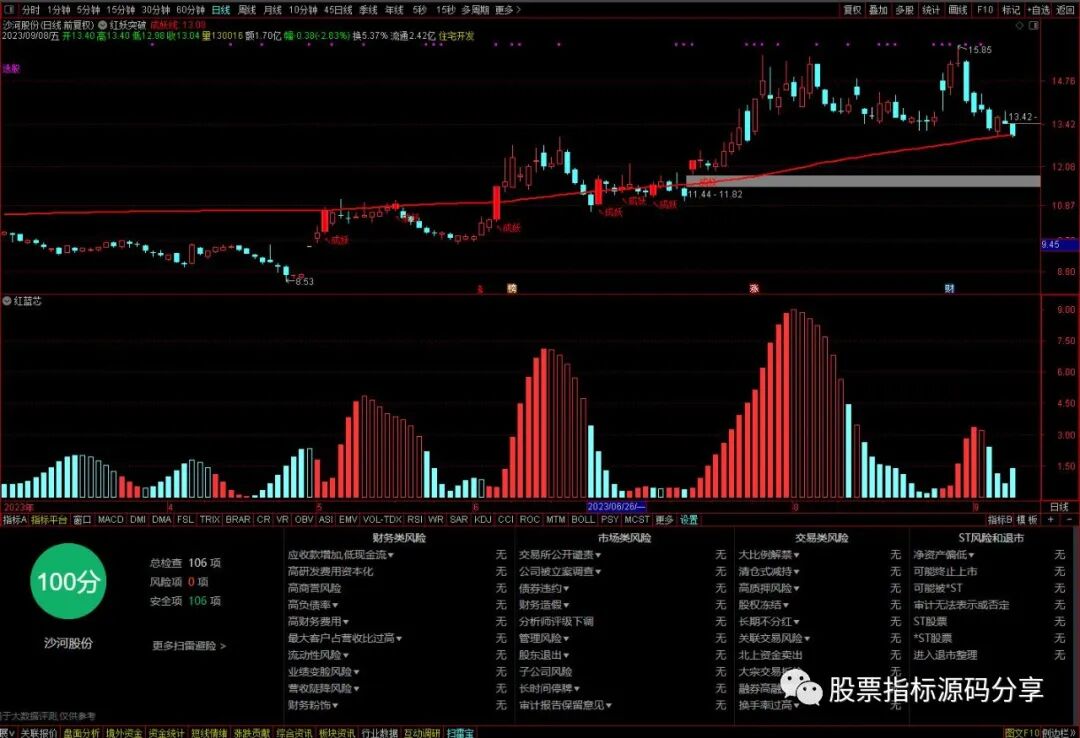Screen dimensions: 1080x738
Task: Expand 流动性风险 risk item
Action: [318, 655]
